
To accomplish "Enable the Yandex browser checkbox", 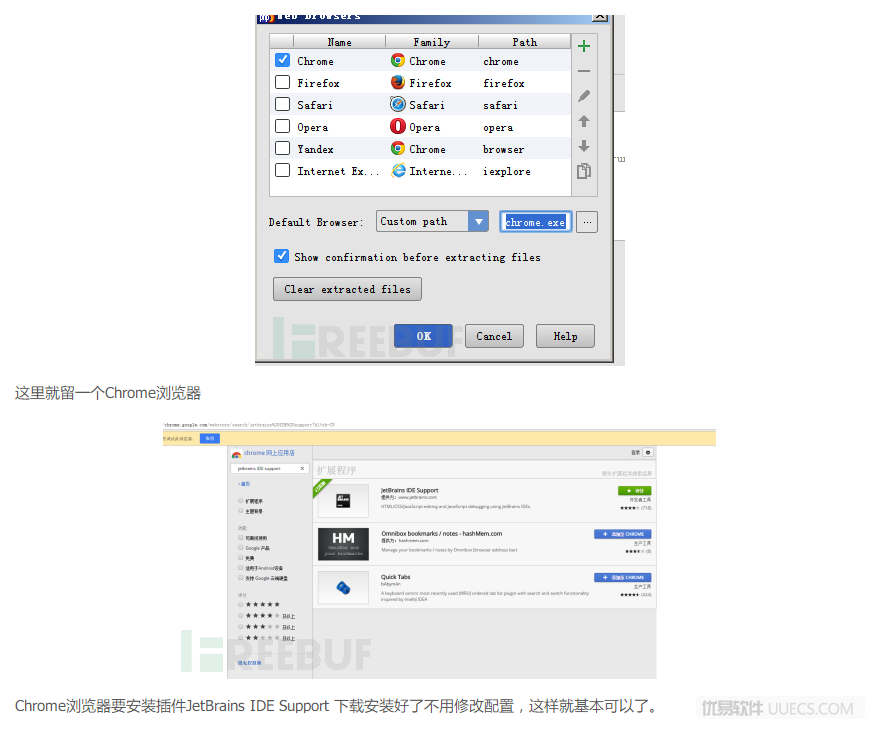I will 283,148.
